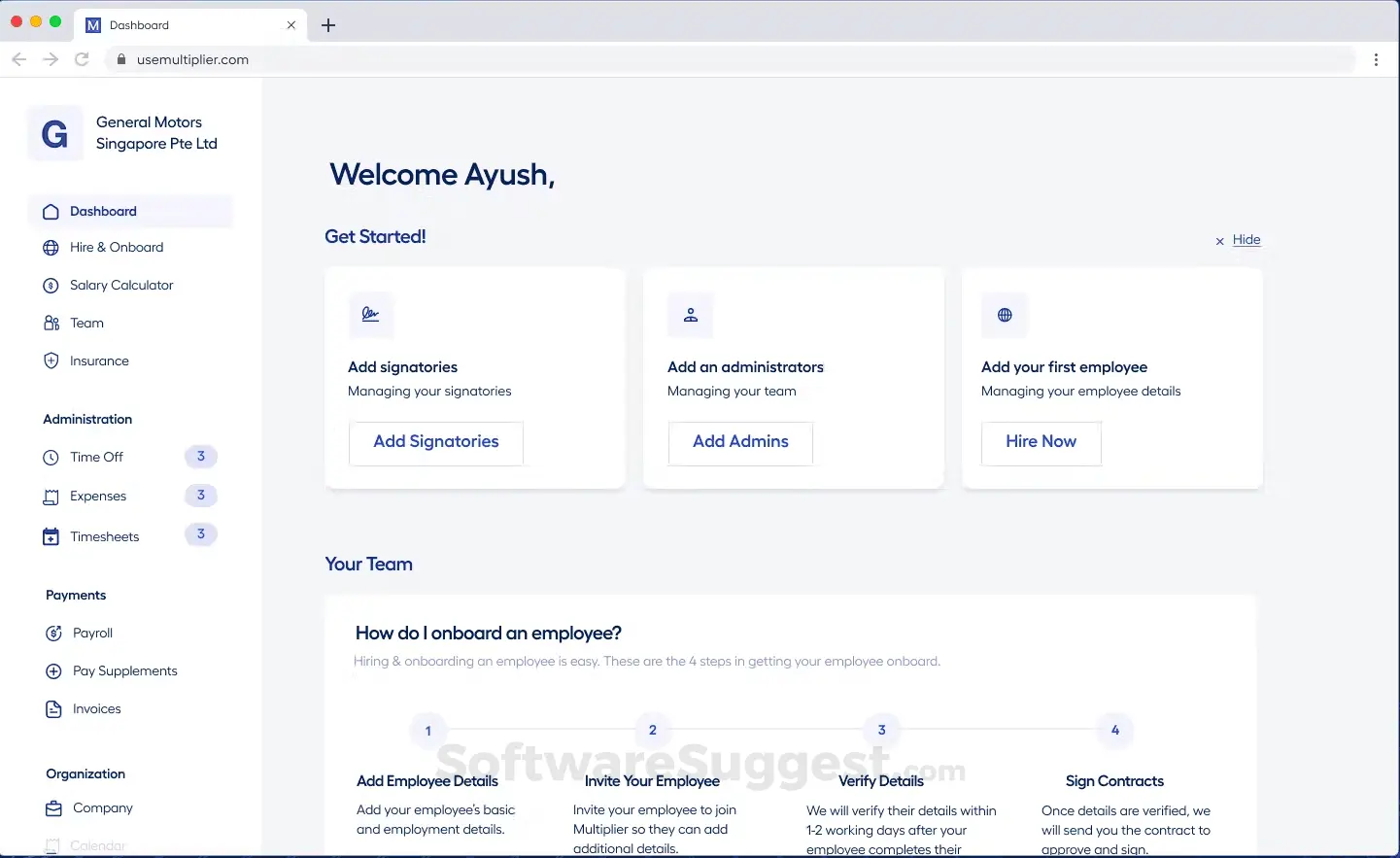Viewport: 1400px width, 858px height.
Task: Click the 'Add Employee Details' step title
Action: pyautogui.click(x=427, y=781)
